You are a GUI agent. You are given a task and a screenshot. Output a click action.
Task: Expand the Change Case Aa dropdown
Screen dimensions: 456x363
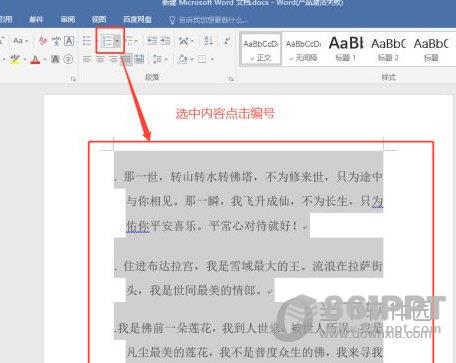pyautogui.click(x=20, y=41)
